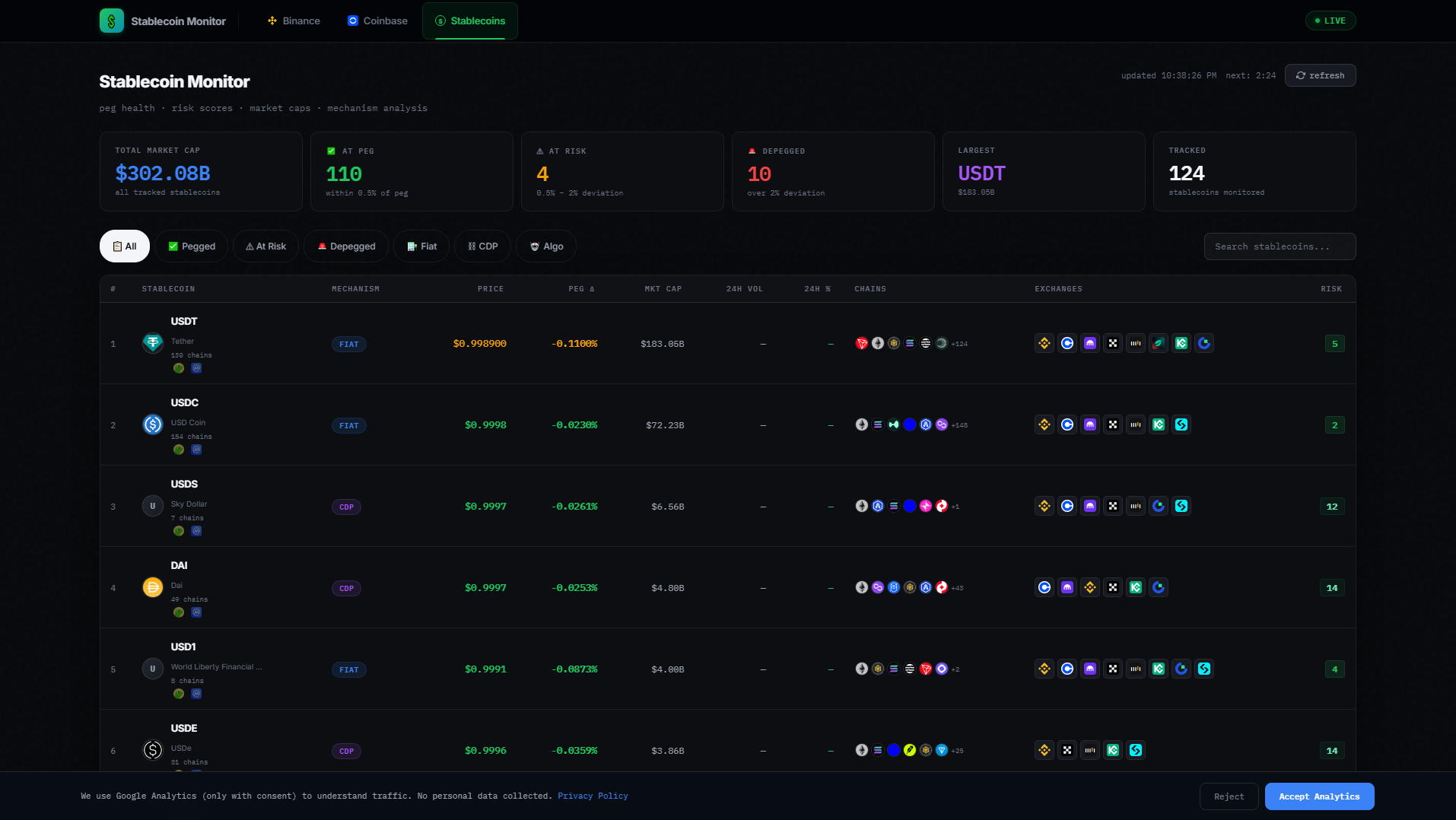
Task: Open Binance exchange icon in USDT row
Action: [1044, 343]
